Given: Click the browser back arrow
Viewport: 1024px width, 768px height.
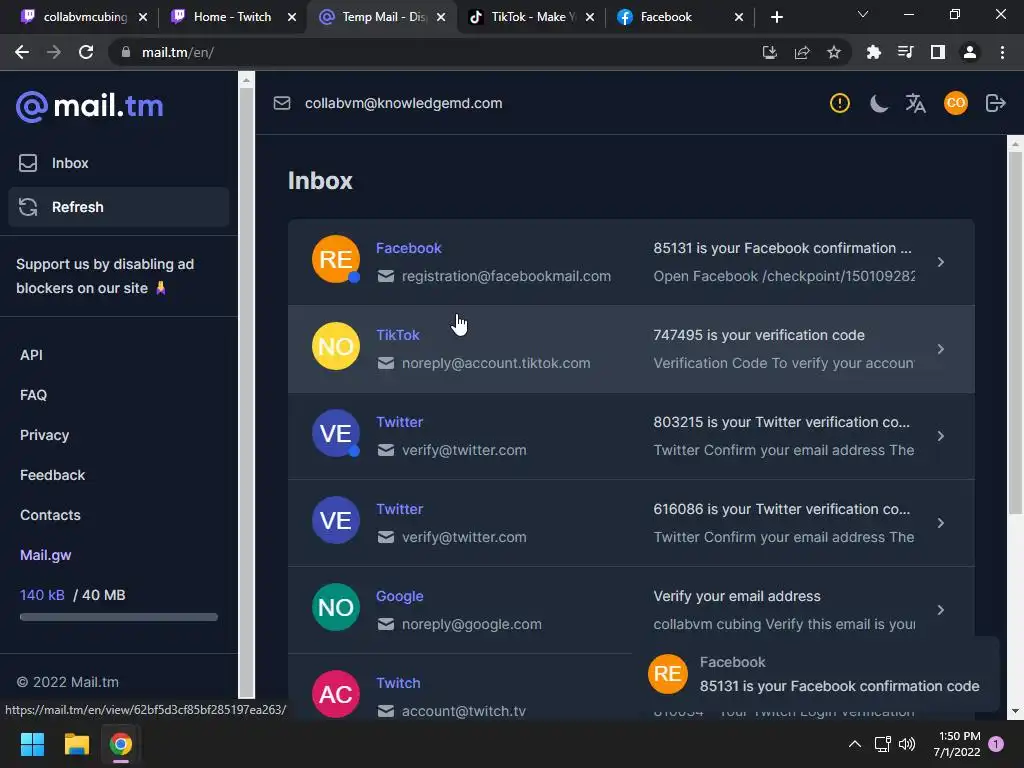Looking at the screenshot, I should click(22, 52).
